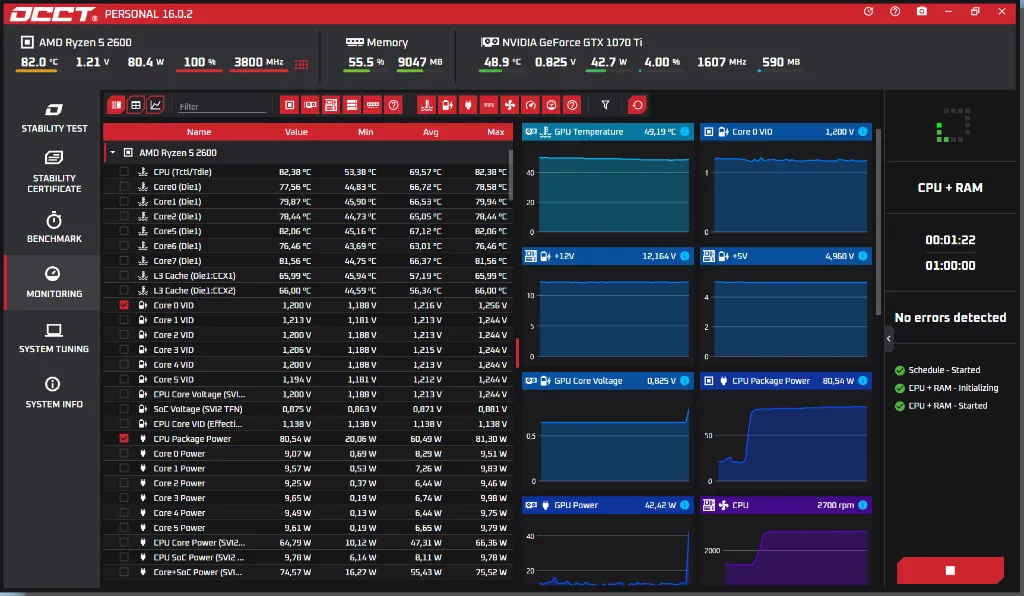
Task: Uncheck the CPU Package Power checkbox
Action: point(124,439)
